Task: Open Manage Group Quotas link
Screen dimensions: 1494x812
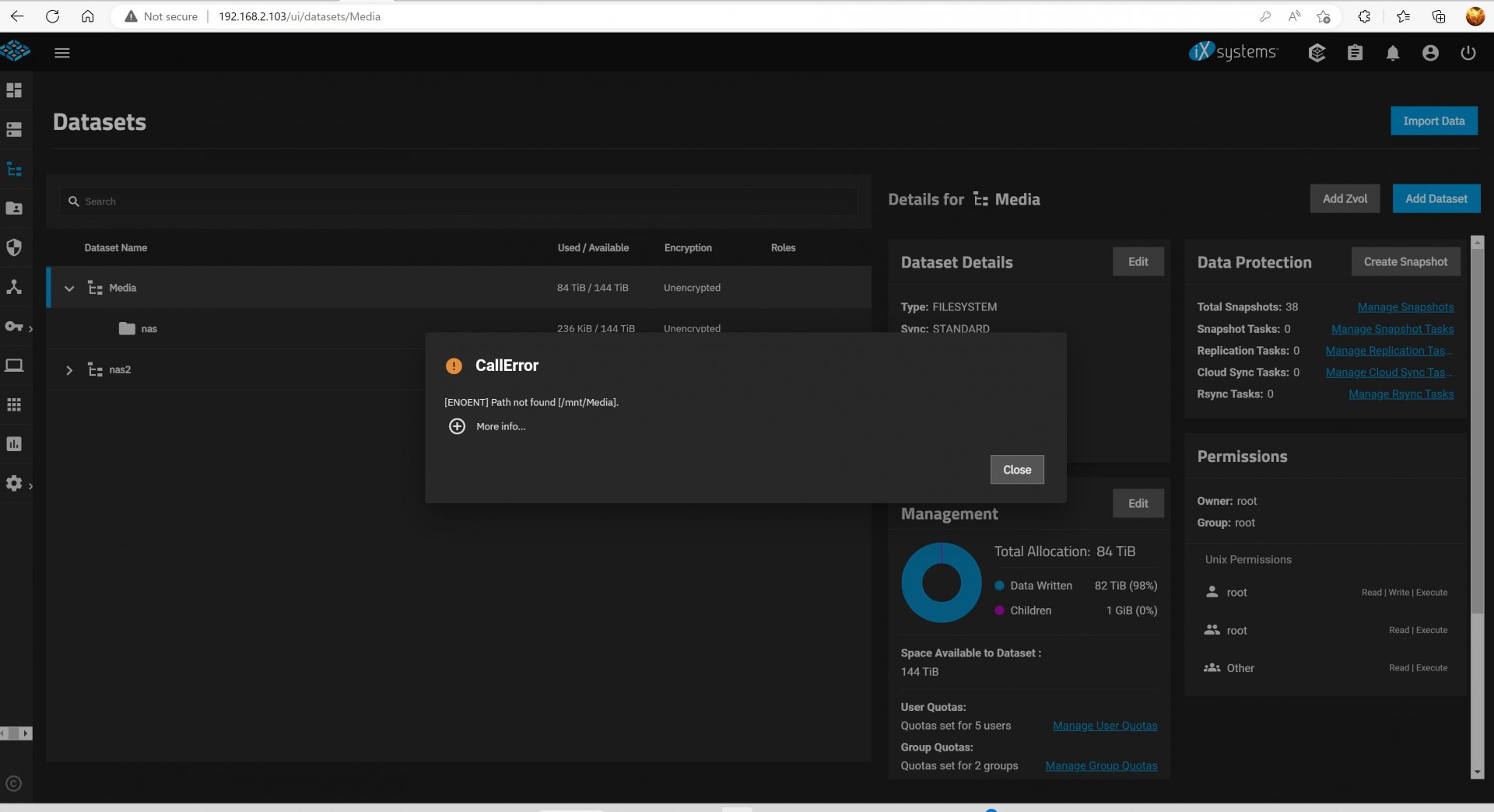Action: (x=1101, y=766)
